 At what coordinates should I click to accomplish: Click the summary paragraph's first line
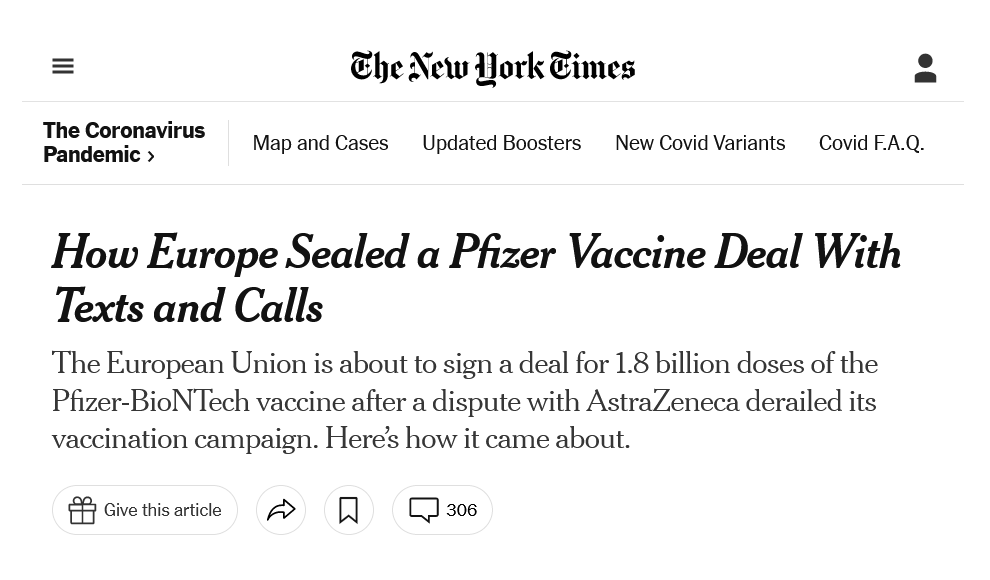[465, 364]
